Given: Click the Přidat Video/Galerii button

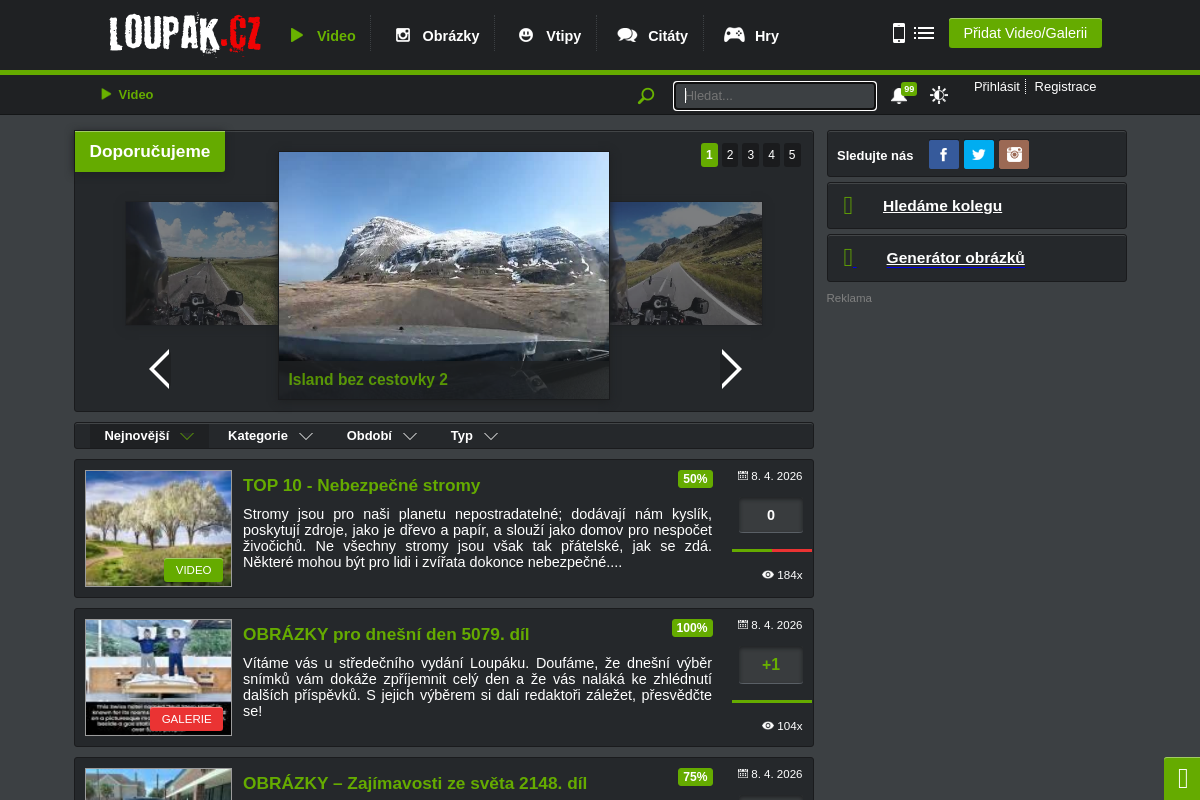Looking at the screenshot, I should [1025, 33].
